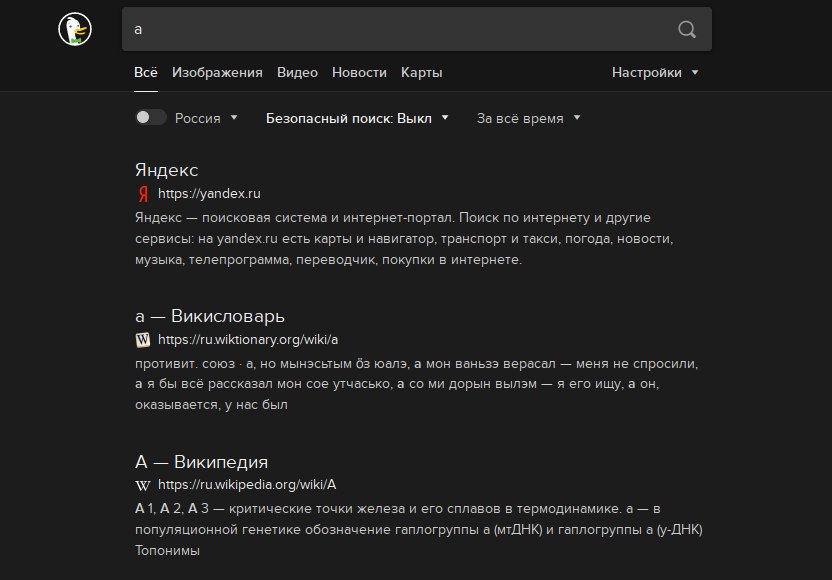This screenshot has width=832, height=580.
Task: Click the Викисловарь snippet text
Action: (417, 384)
